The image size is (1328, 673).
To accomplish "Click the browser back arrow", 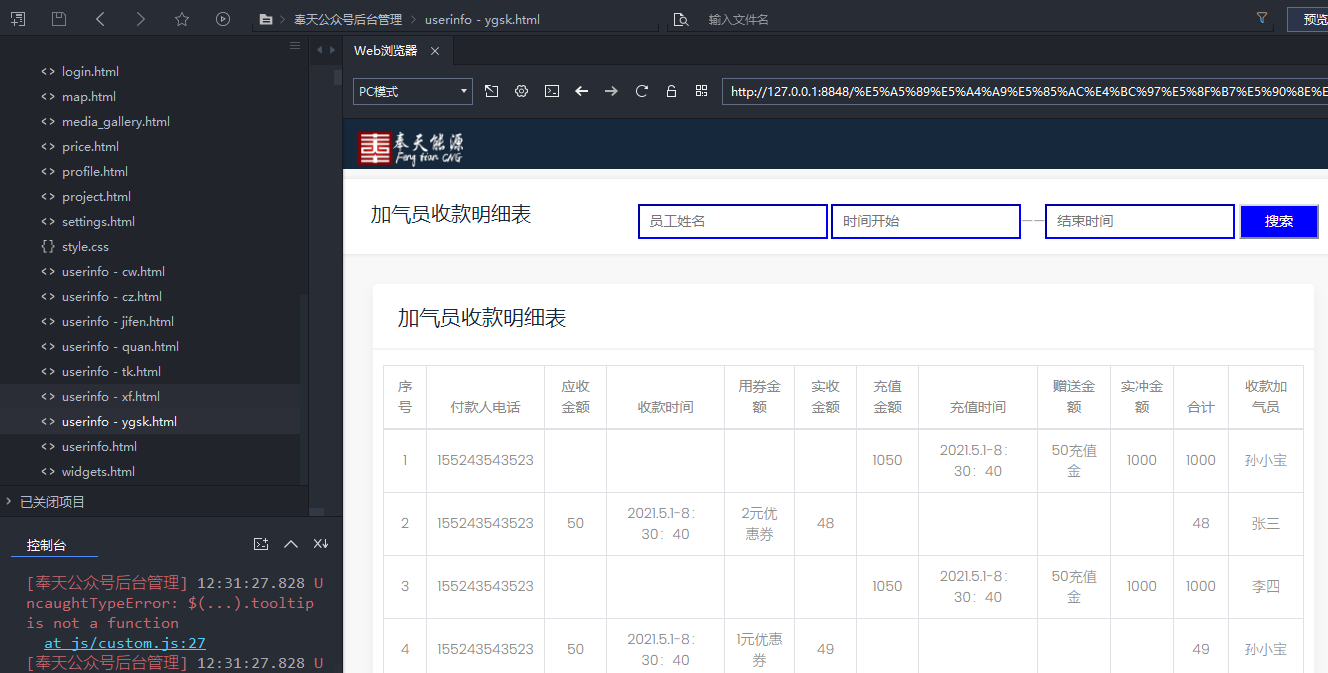I will coord(581,91).
